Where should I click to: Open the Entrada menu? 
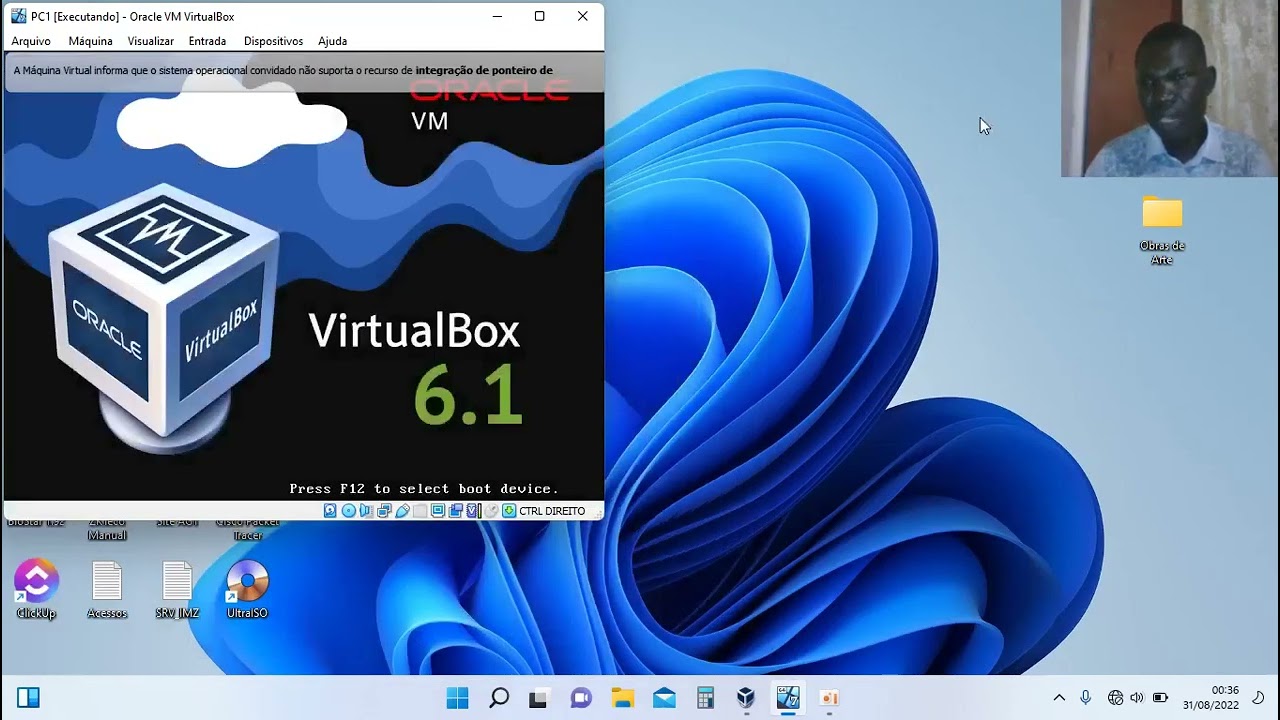[207, 41]
